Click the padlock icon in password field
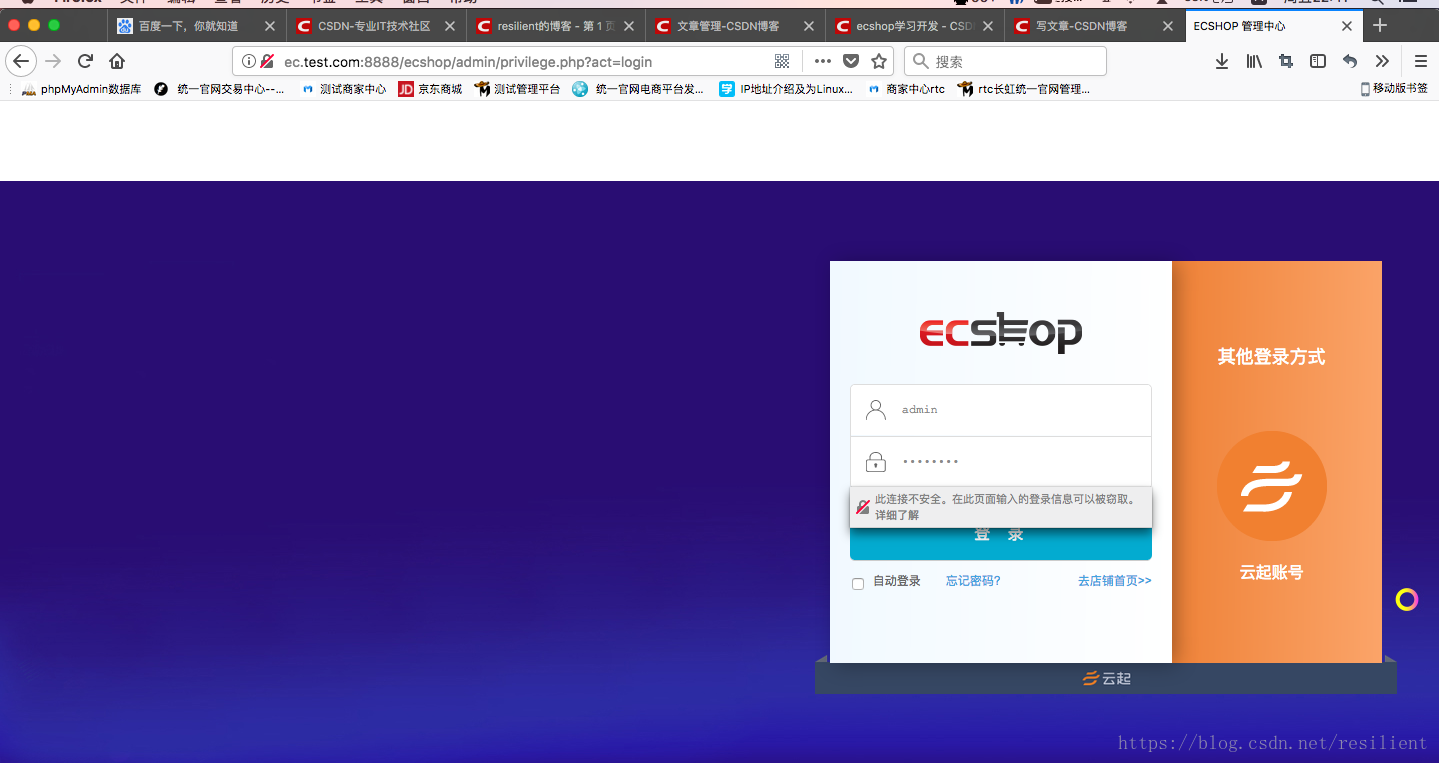The width and height of the screenshot is (1439, 763). point(876,462)
